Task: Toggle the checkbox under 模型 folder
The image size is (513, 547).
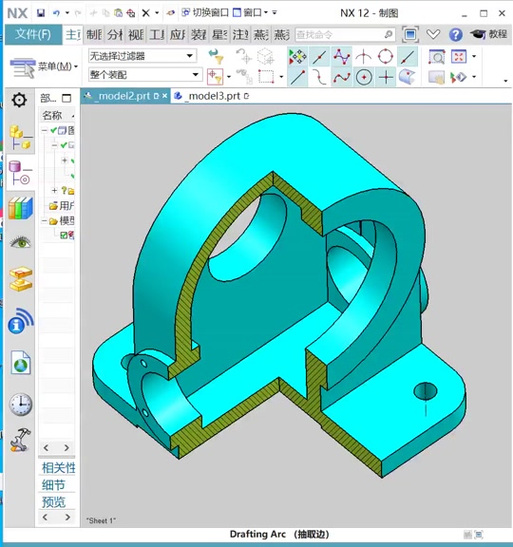Action: [x=63, y=235]
